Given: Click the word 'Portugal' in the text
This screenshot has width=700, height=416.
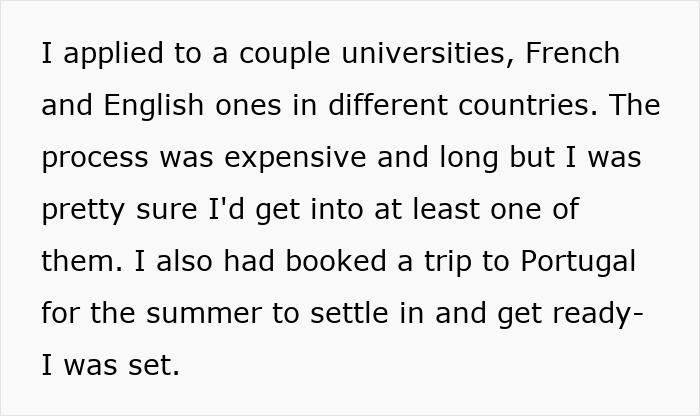Looking at the screenshot, I should 578,262.
